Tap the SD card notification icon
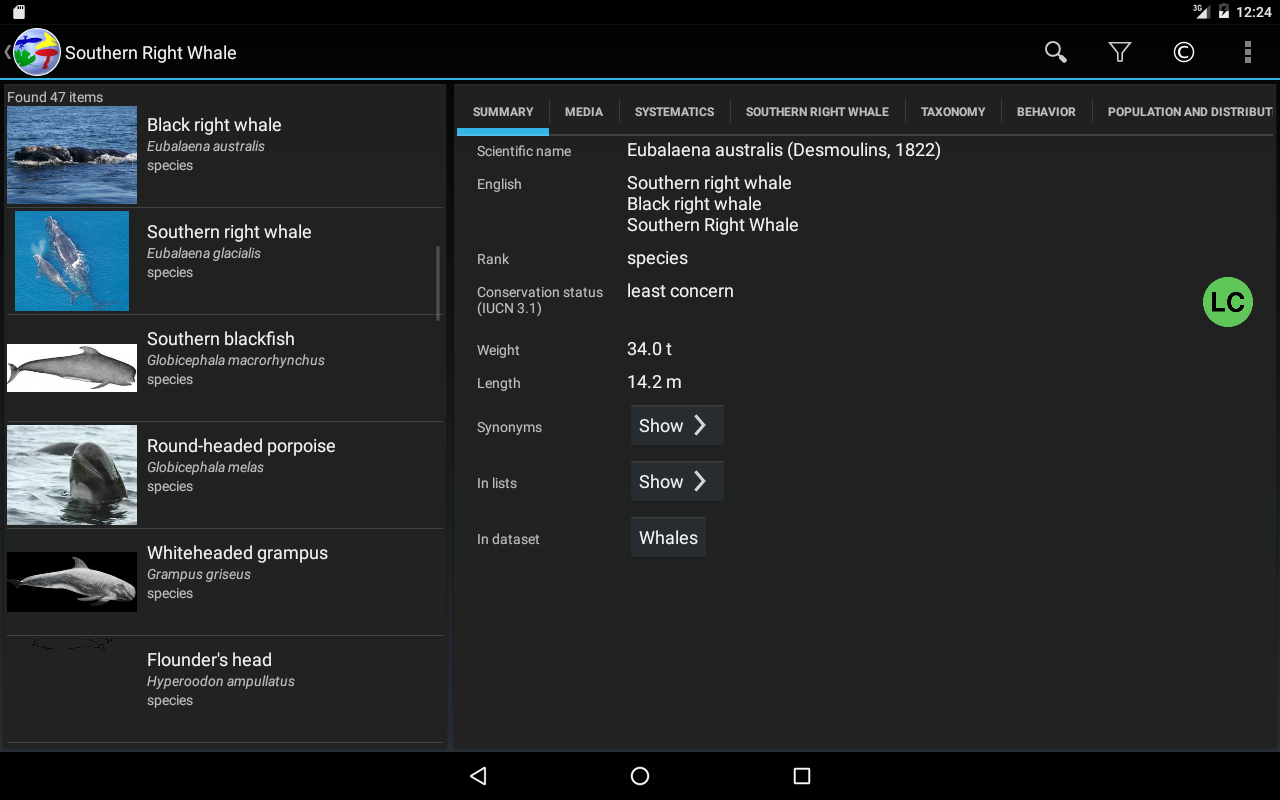The height and width of the screenshot is (800, 1280). 19,12
